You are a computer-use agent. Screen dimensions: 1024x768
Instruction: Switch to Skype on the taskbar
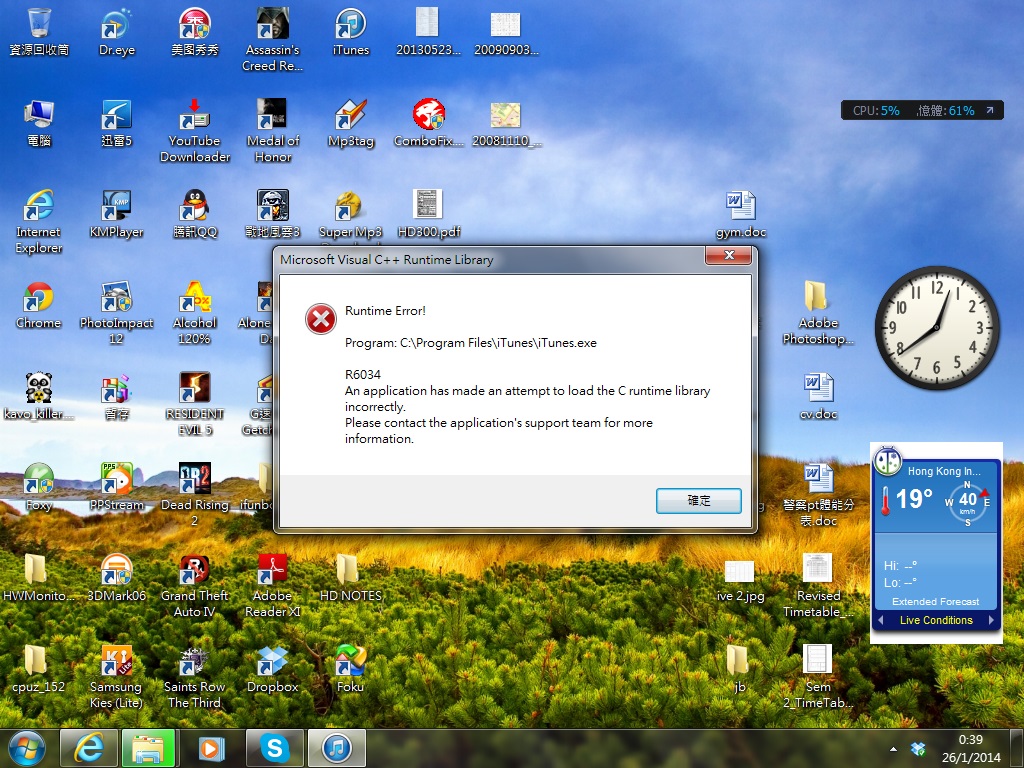tap(275, 748)
